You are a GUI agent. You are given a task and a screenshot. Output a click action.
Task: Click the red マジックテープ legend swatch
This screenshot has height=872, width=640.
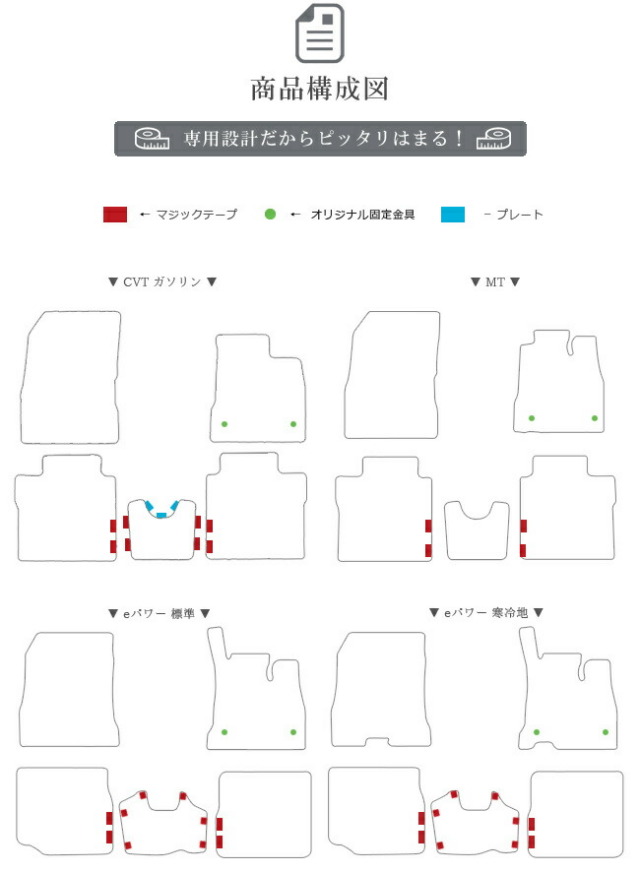pos(115,214)
